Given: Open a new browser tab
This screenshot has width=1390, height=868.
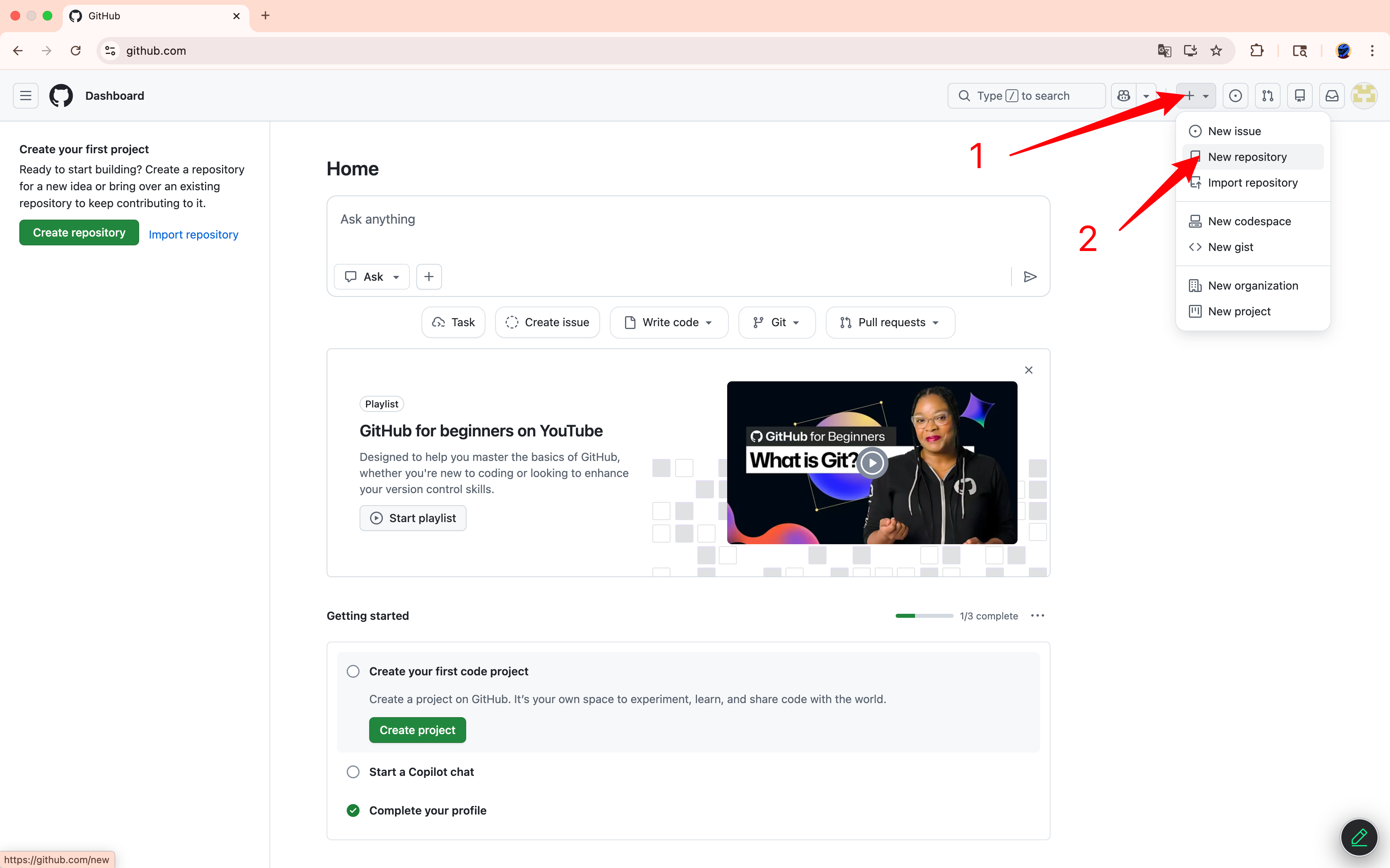Looking at the screenshot, I should pos(265,16).
